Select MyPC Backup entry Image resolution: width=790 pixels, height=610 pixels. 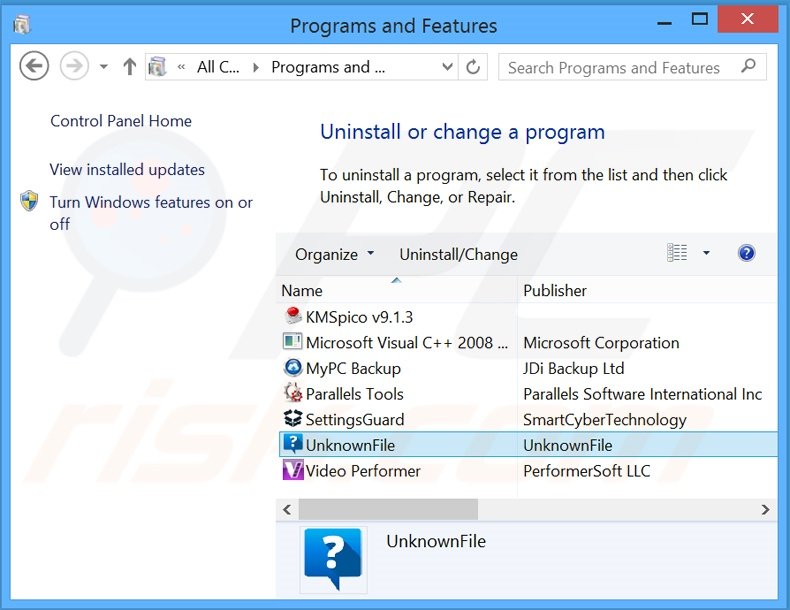click(x=353, y=368)
